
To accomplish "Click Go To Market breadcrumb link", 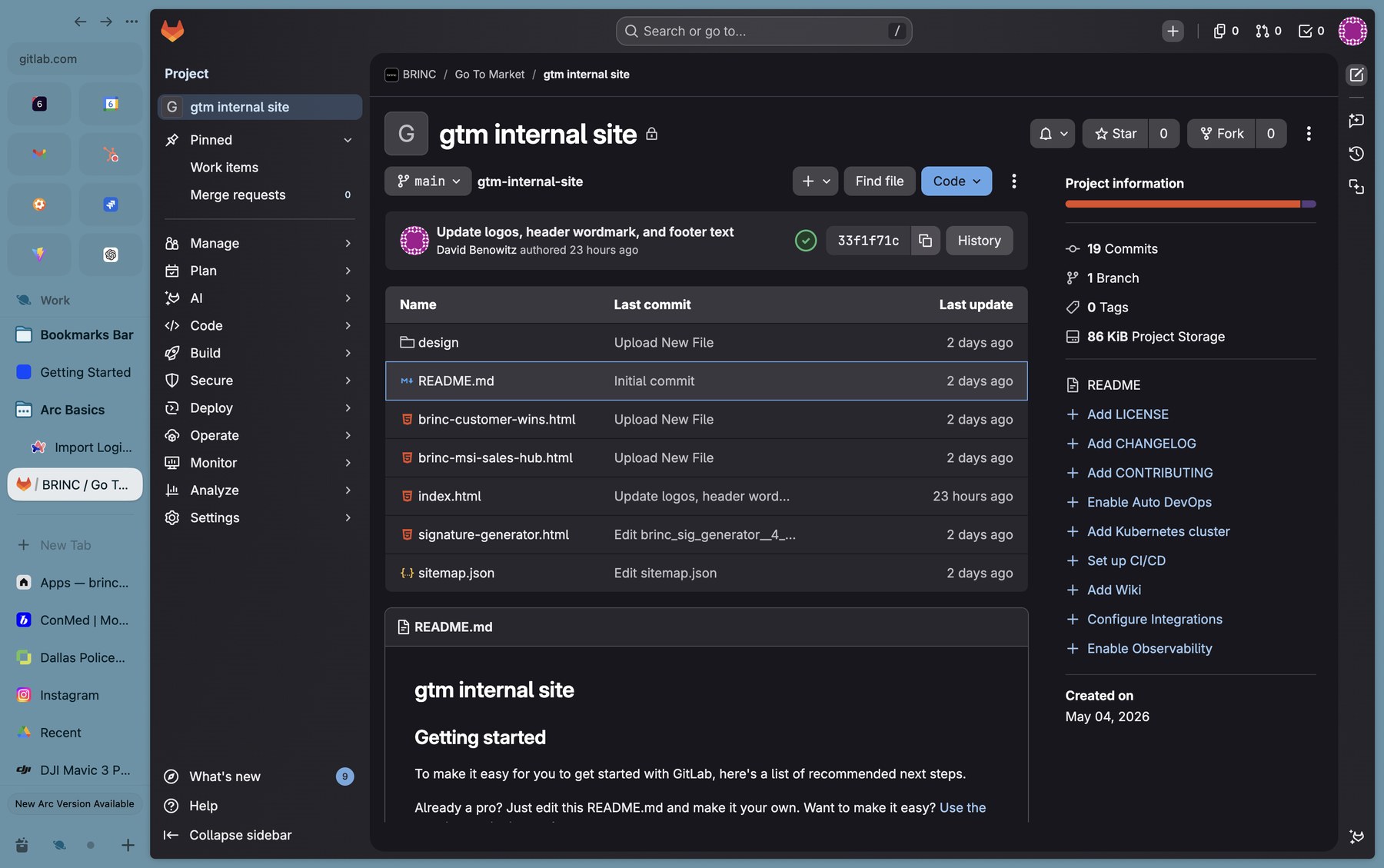I will [489, 75].
